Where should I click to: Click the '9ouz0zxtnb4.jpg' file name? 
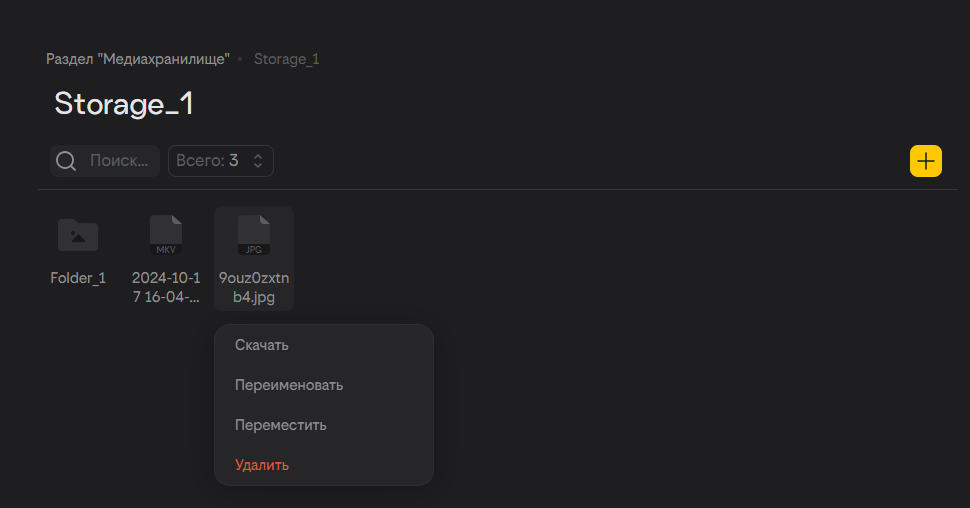(254, 287)
